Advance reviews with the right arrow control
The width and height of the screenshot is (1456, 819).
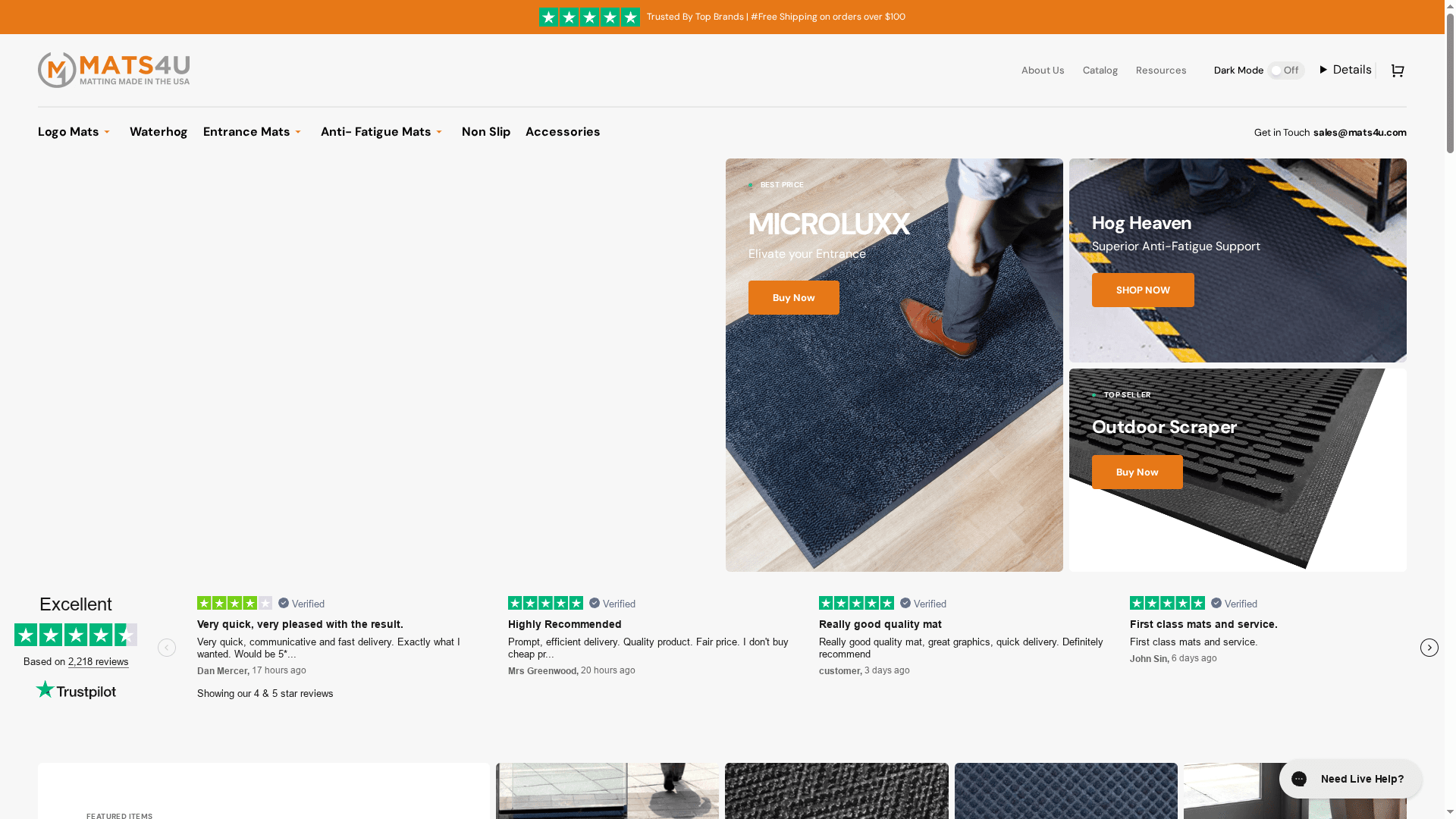click(x=1429, y=648)
